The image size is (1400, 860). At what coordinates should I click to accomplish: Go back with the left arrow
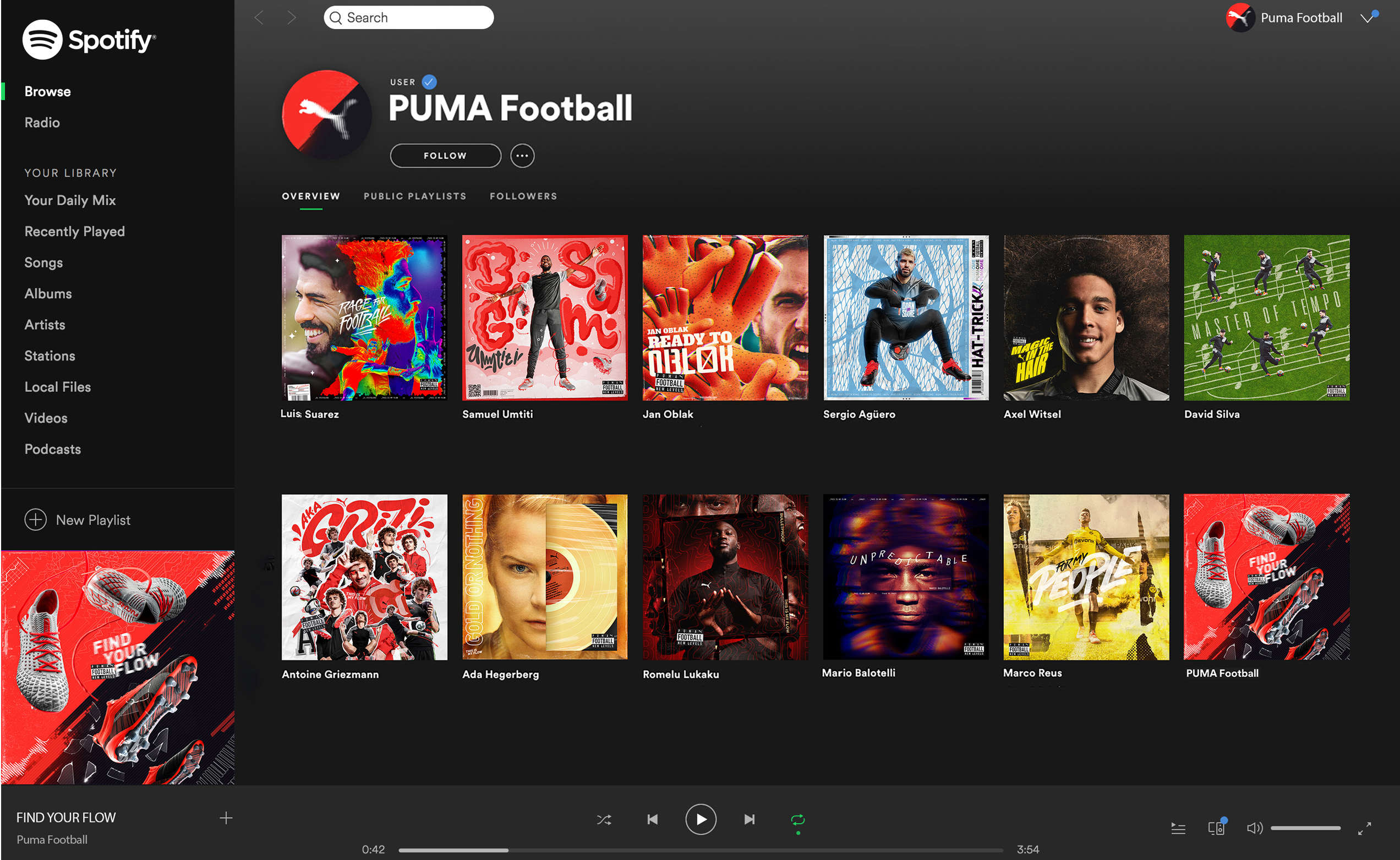(259, 18)
